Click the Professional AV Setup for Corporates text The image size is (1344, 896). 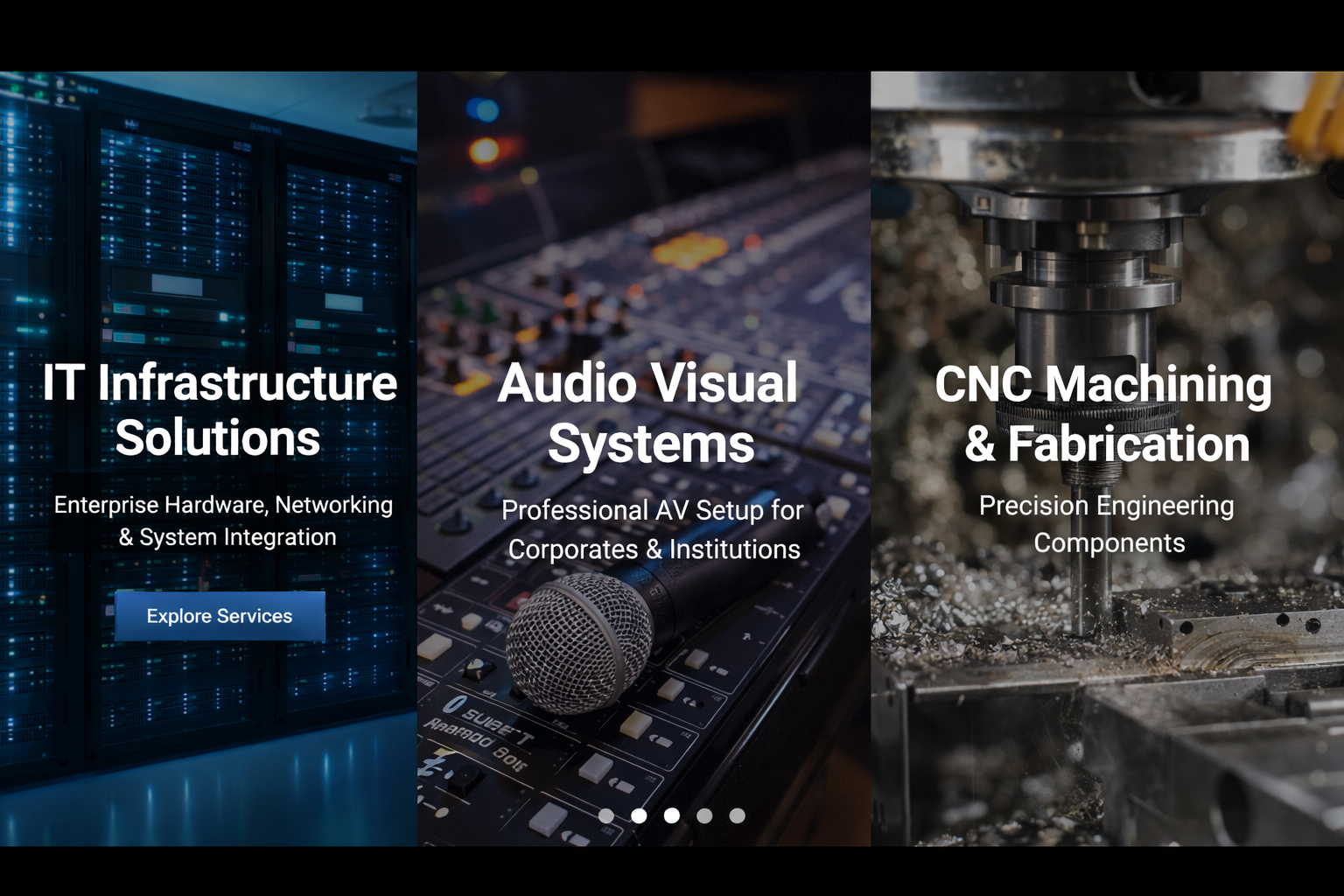tap(653, 529)
